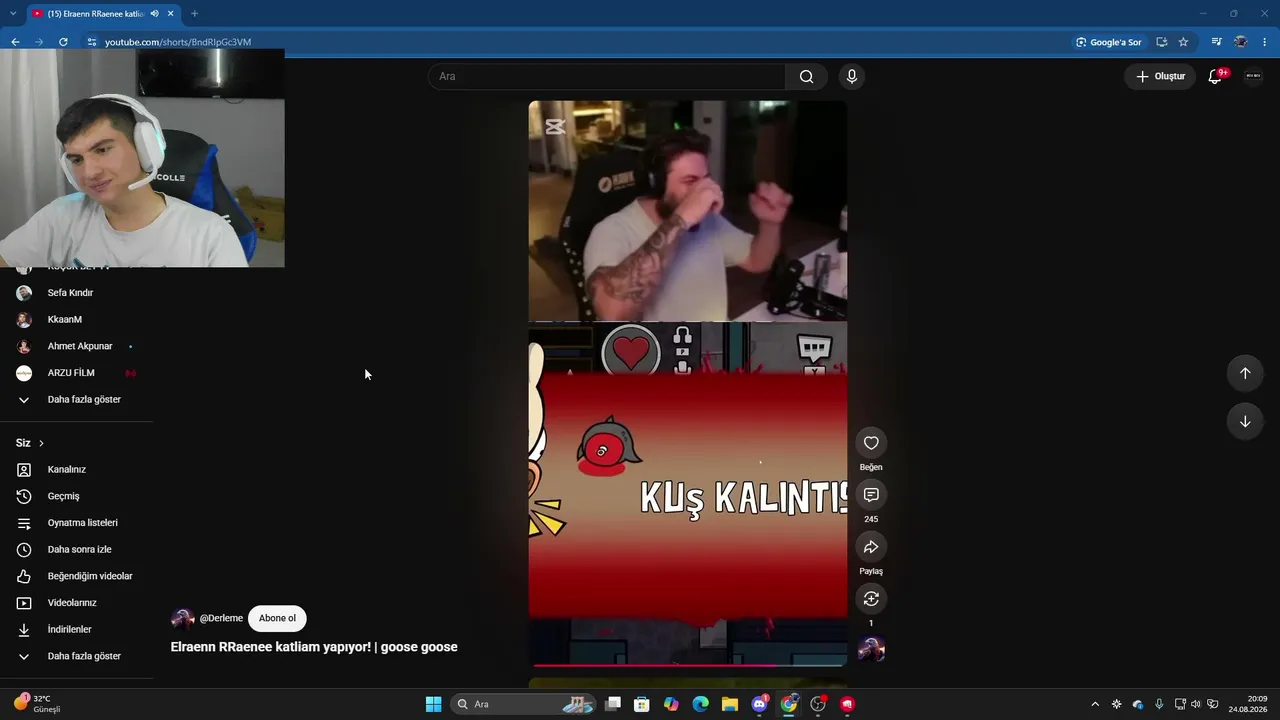Image resolution: width=1280 pixels, height=720 pixels.
Task: Click the Oluştur create button
Action: 1160,76
